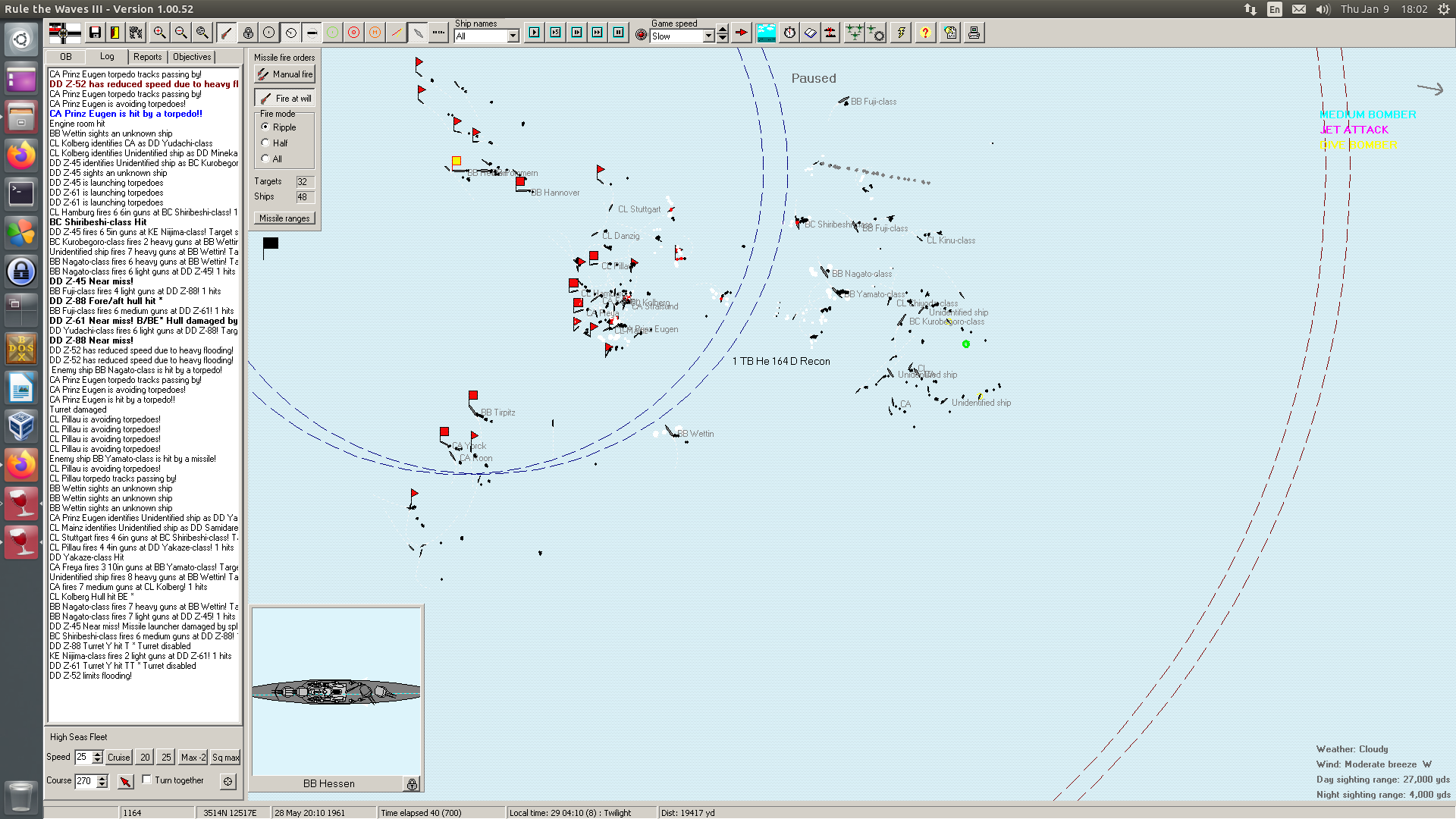Click the crosshair target button
The width and height of the screenshot is (1456, 819).
tap(227, 781)
